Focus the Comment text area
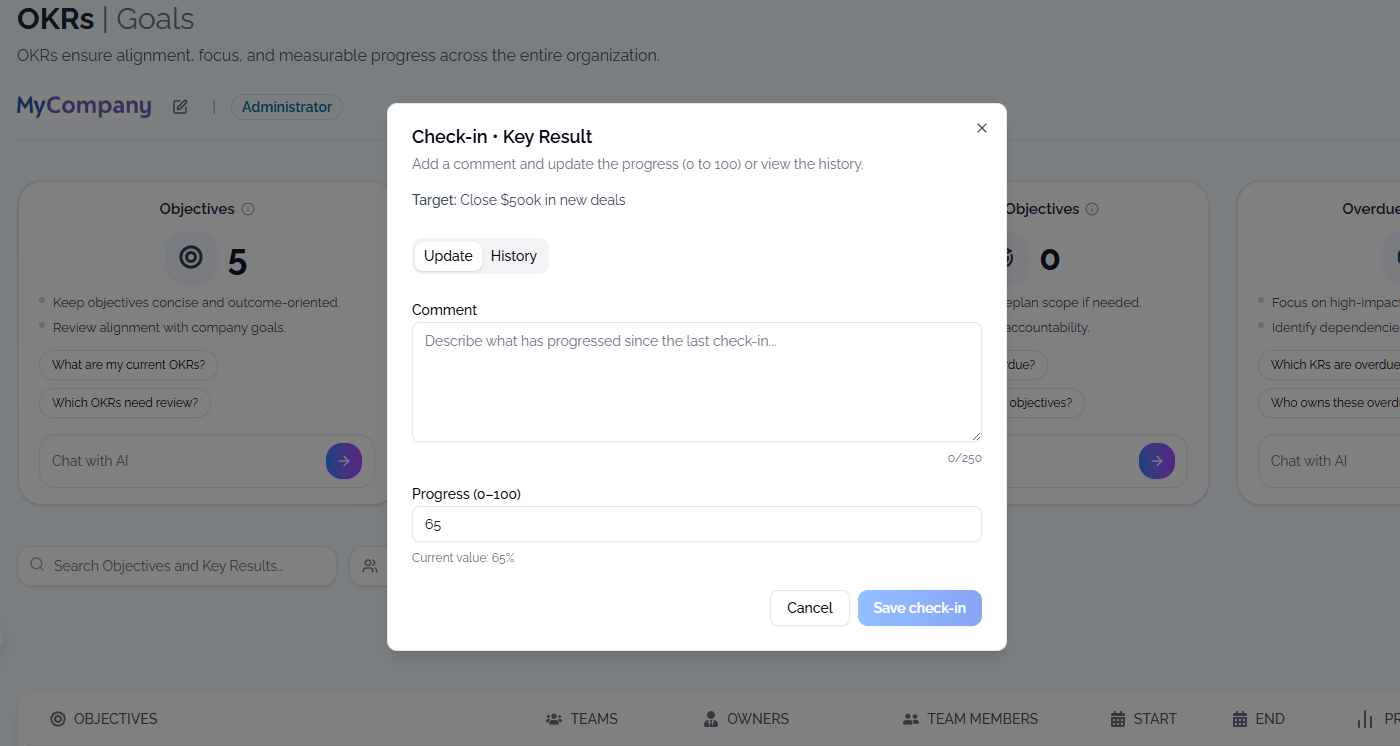The width and height of the screenshot is (1400, 746). click(x=696, y=382)
